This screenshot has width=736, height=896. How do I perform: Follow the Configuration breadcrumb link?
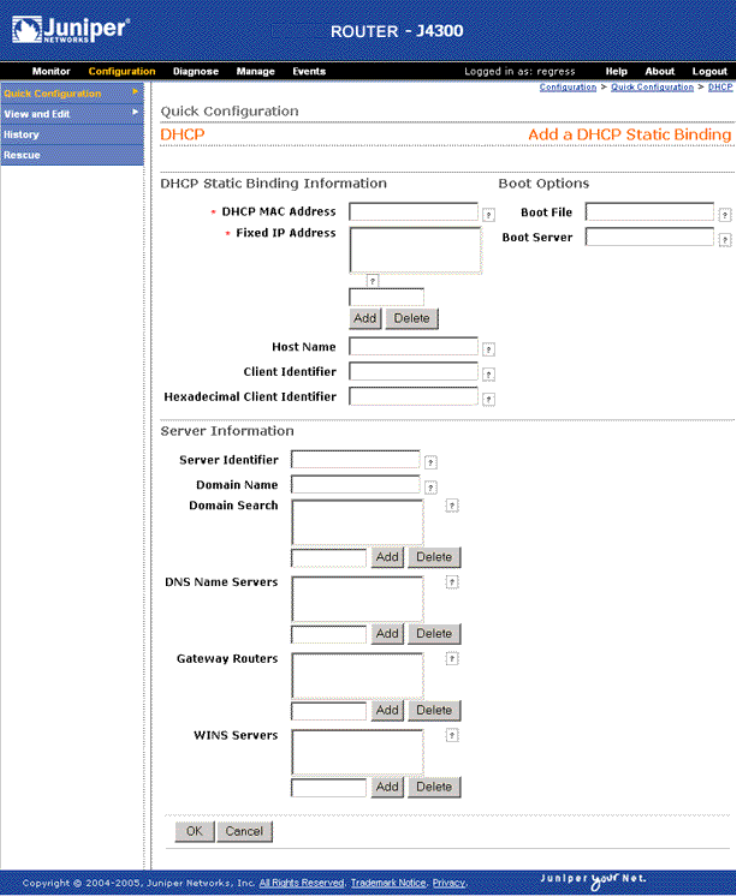tap(567, 87)
